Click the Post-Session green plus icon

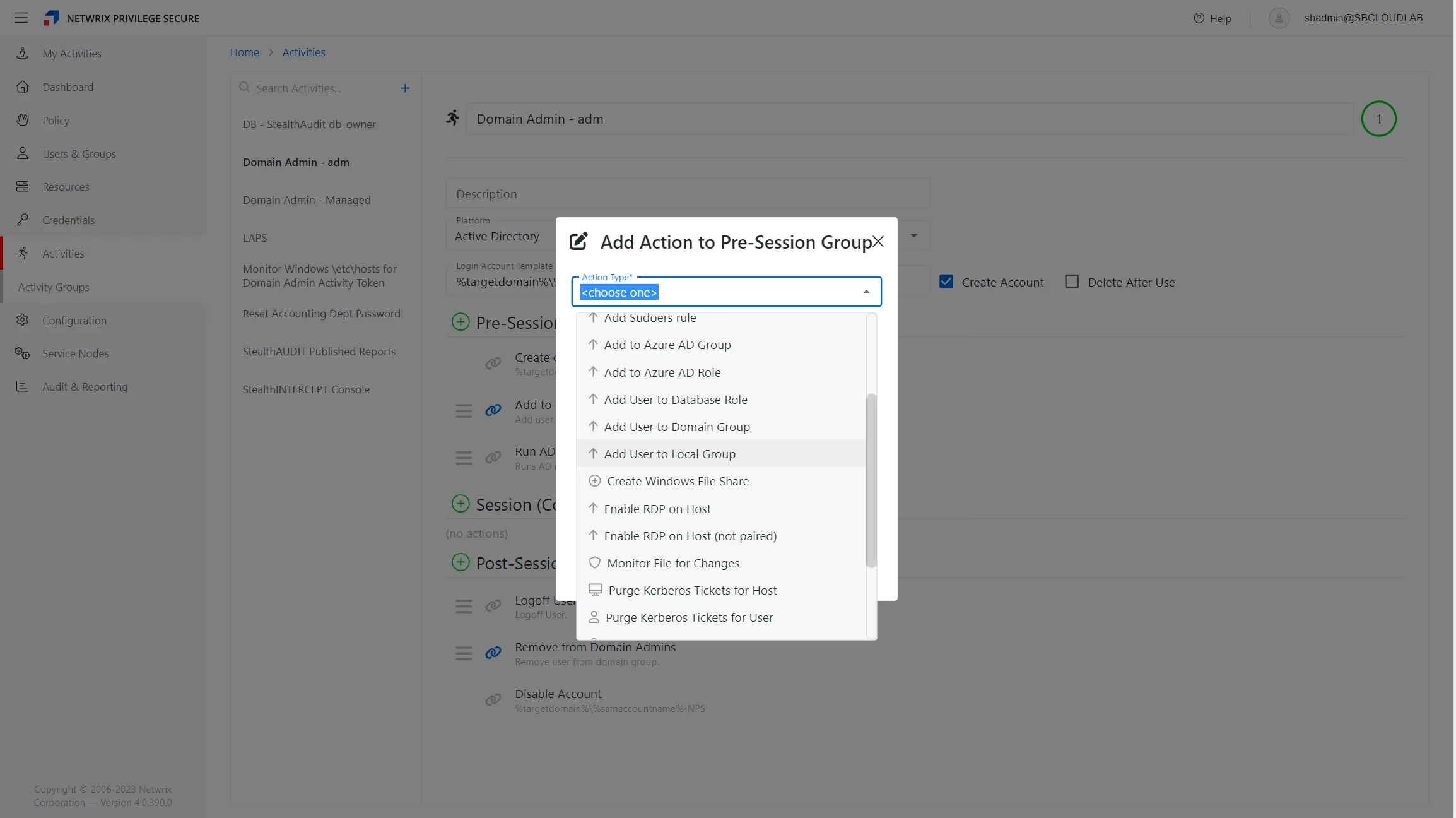(461, 562)
